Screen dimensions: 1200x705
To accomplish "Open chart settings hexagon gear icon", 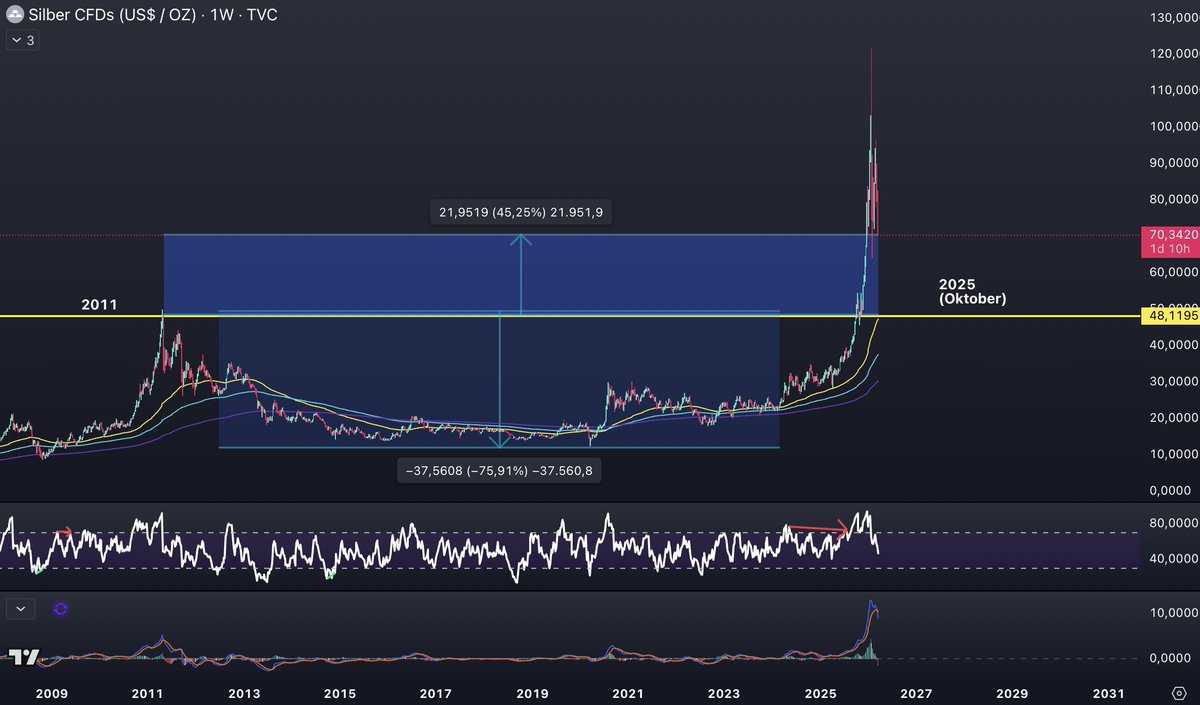I will click(1178, 693).
